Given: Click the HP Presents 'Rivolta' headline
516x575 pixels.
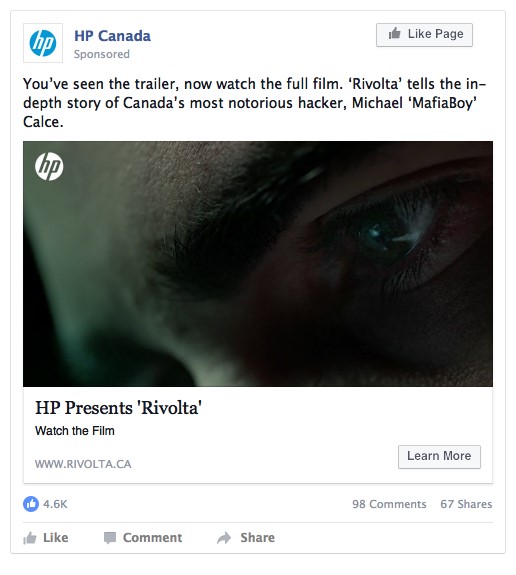Looking at the screenshot, I should [118, 408].
